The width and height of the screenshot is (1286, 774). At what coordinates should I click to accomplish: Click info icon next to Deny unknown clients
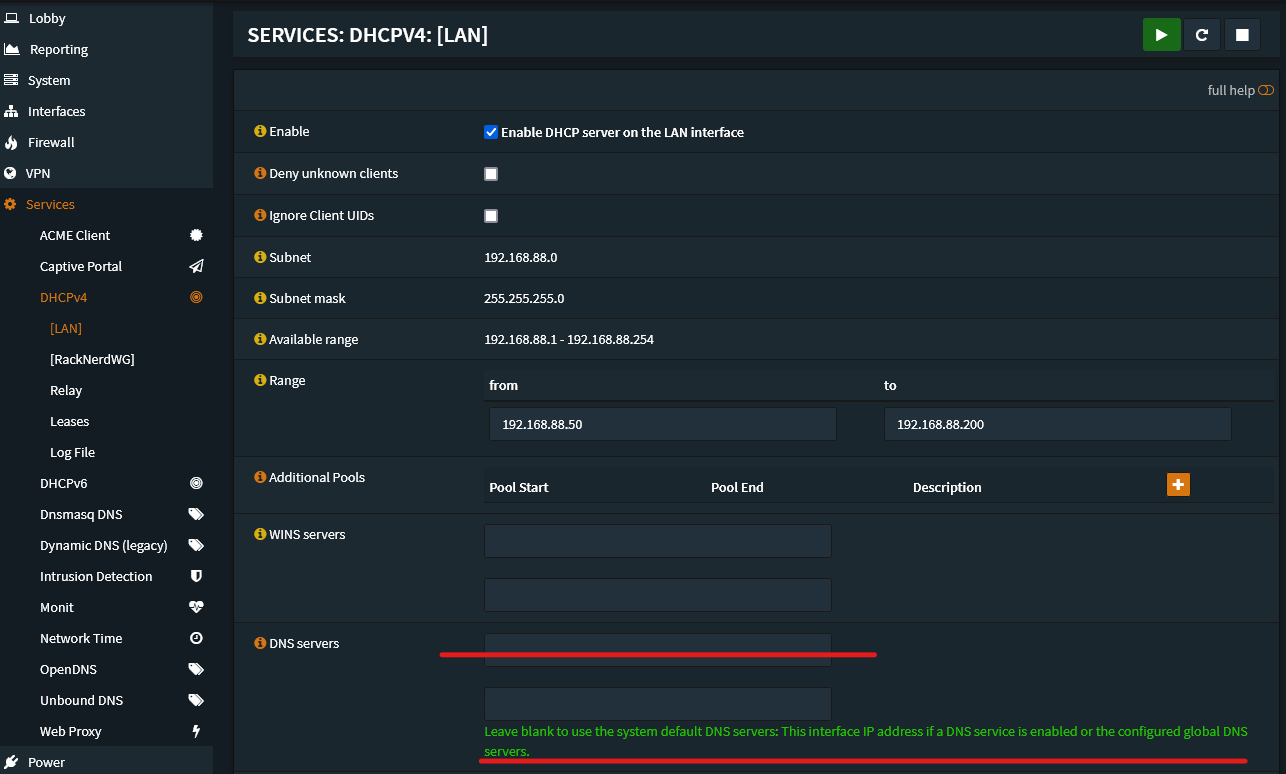(x=260, y=173)
